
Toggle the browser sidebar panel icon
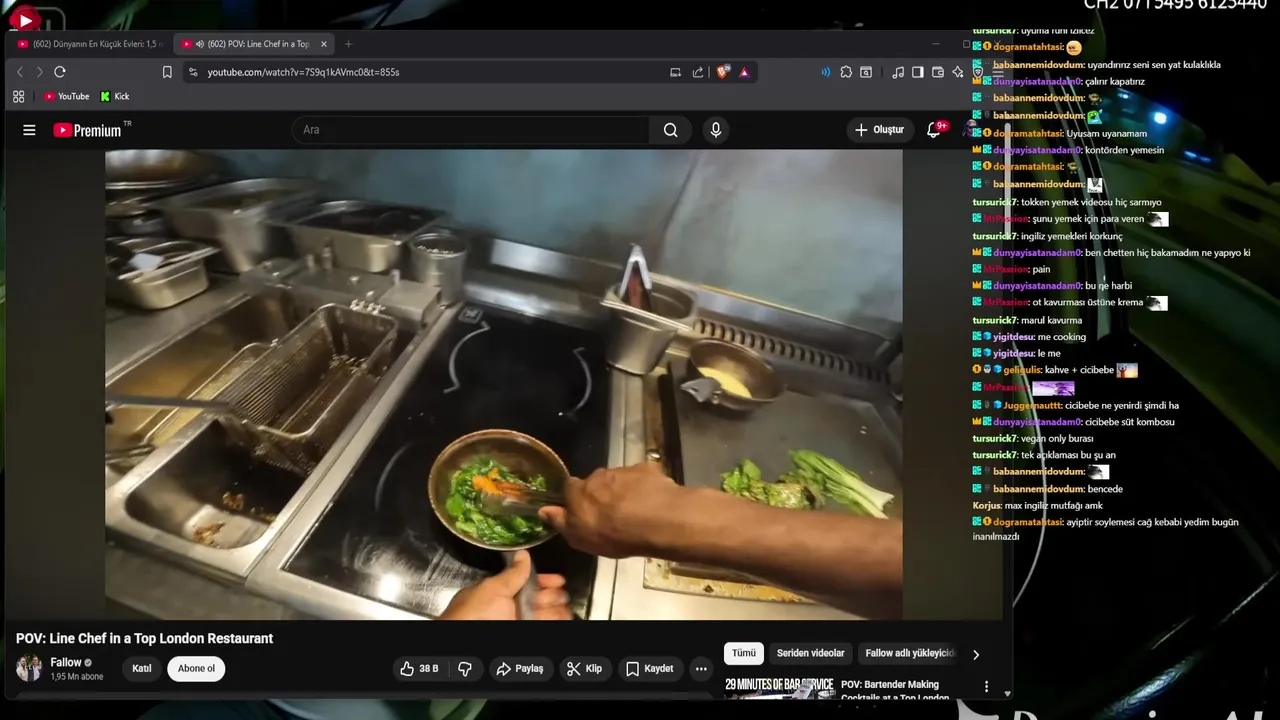coord(917,72)
